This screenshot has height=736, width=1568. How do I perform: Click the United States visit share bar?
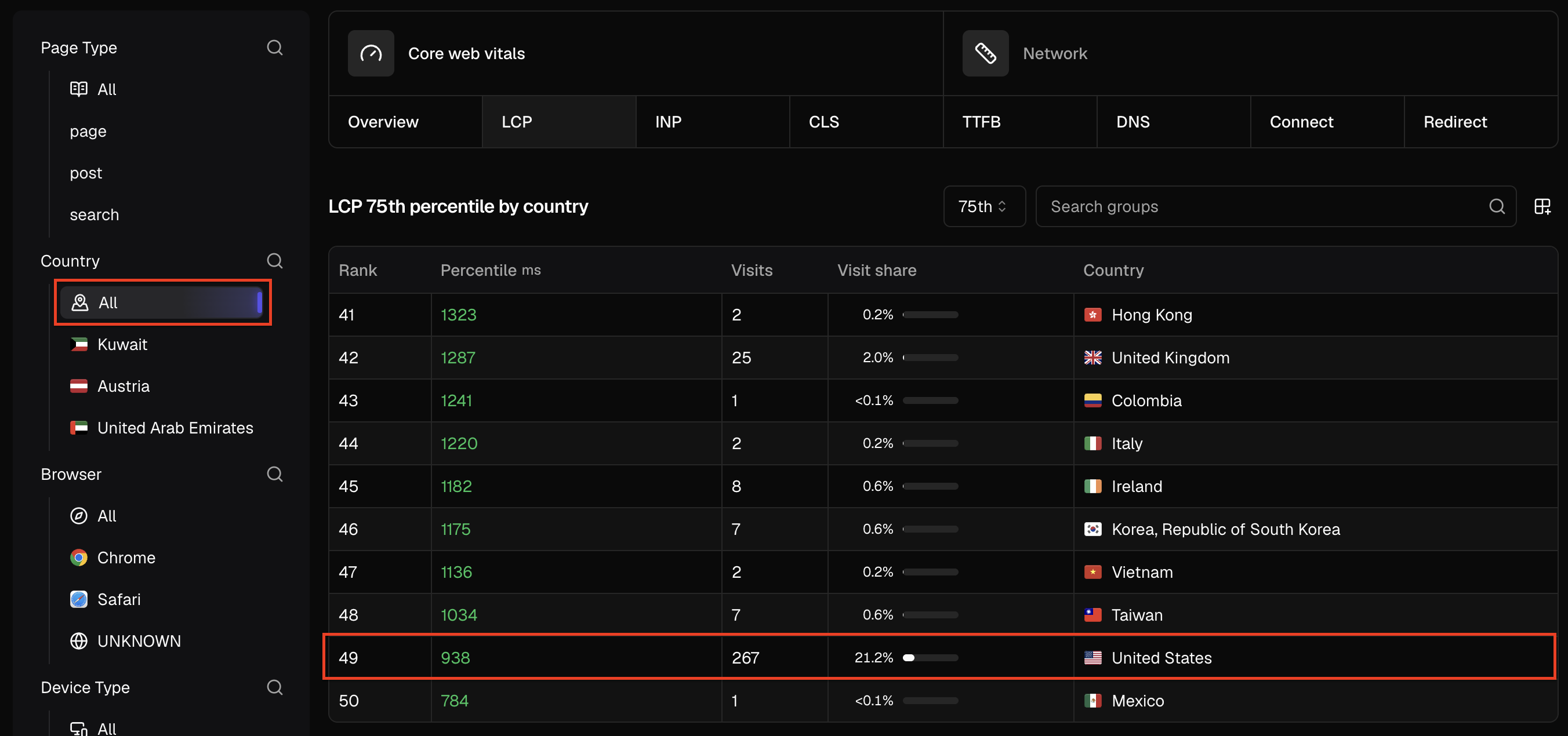click(x=930, y=658)
